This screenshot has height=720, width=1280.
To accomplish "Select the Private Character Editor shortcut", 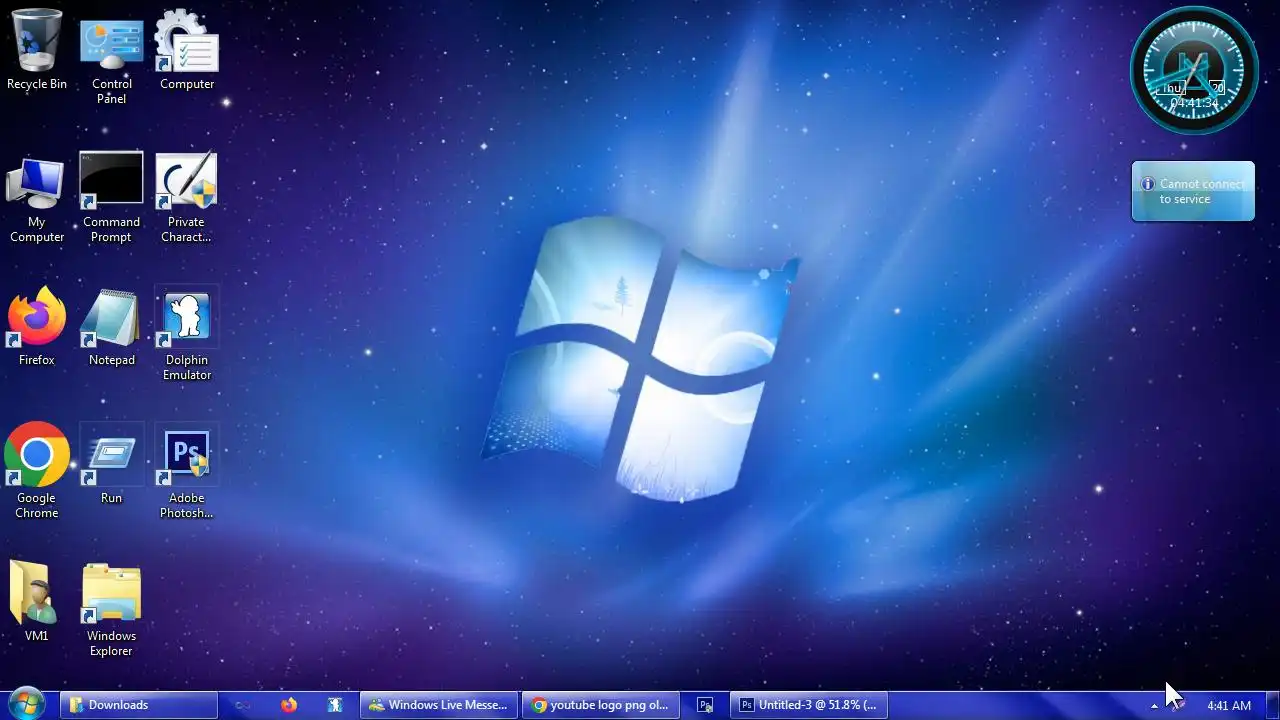I will tap(187, 199).
